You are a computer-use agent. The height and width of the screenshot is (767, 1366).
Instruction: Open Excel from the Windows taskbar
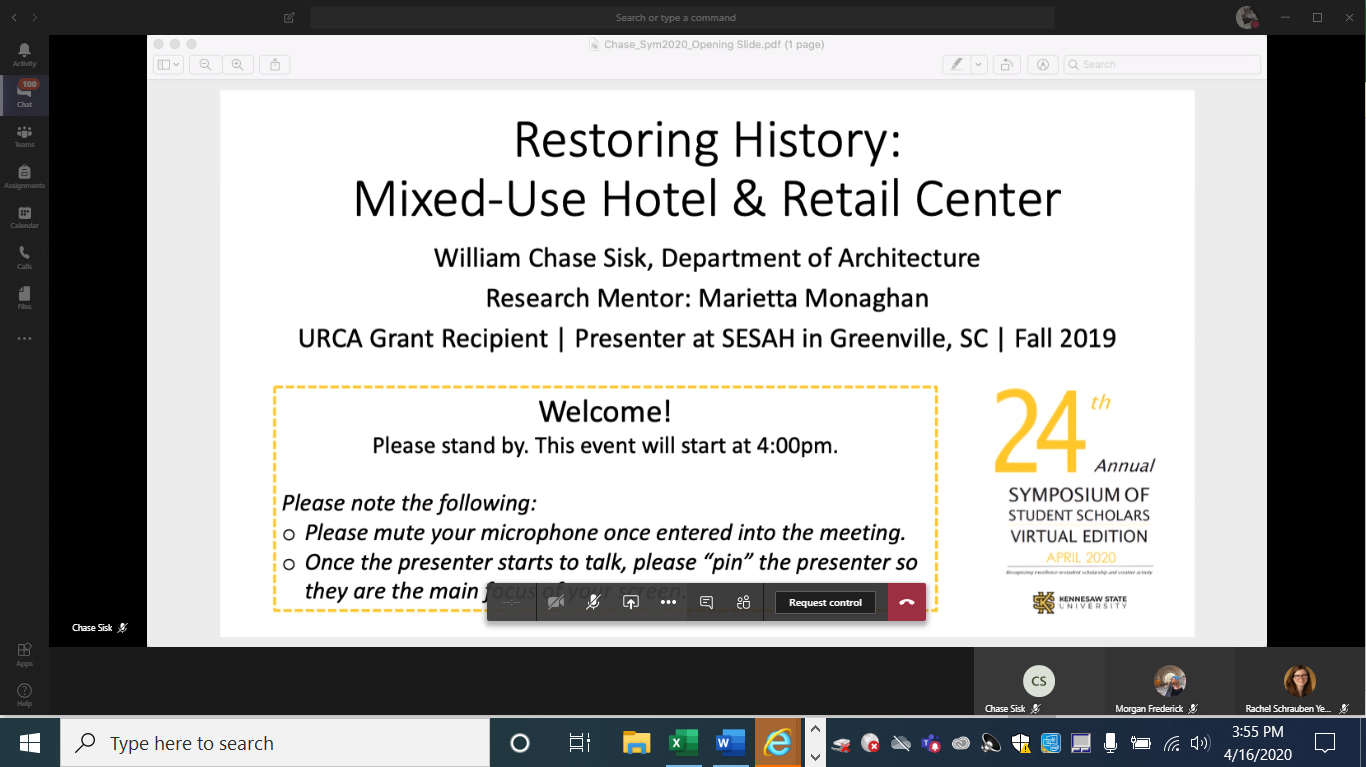coord(683,743)
